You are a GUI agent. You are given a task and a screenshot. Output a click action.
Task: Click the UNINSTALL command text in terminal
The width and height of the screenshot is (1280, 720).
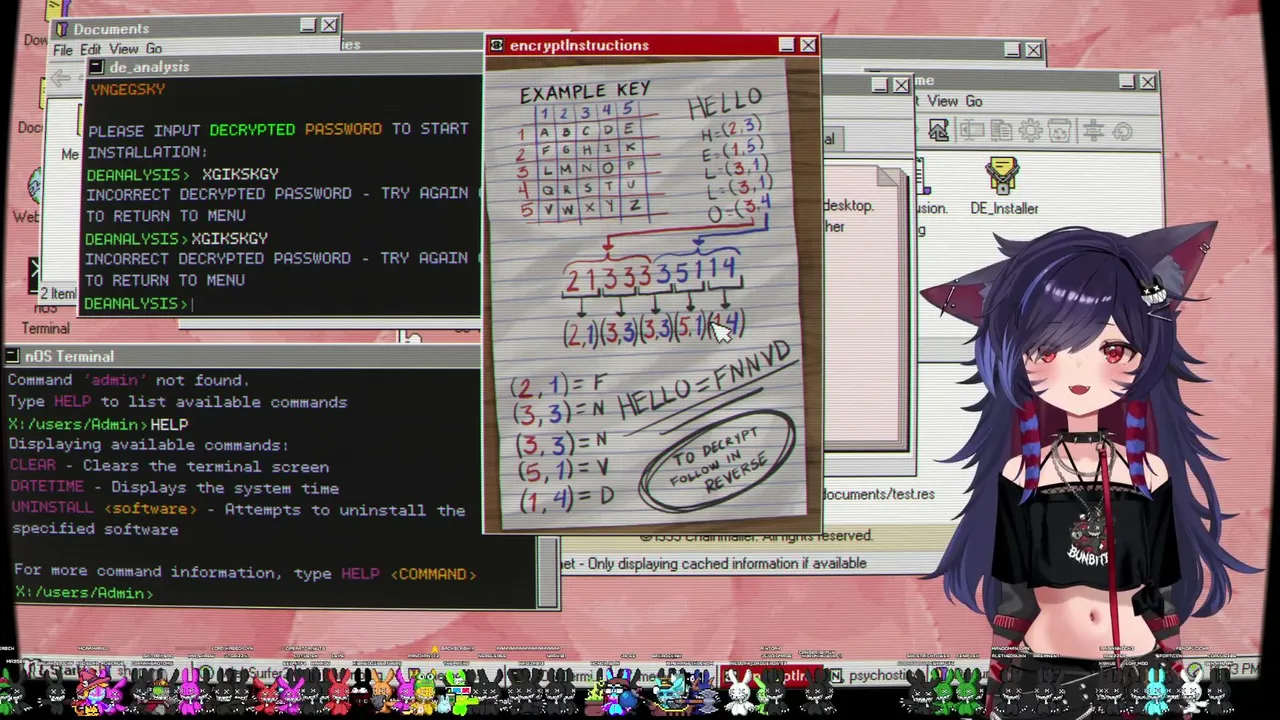(x=52, y=509)
